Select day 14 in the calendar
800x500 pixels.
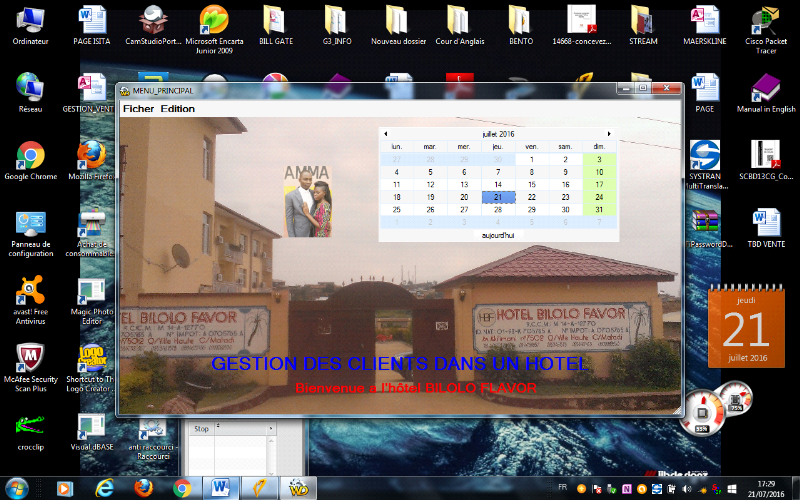point(498,184)
